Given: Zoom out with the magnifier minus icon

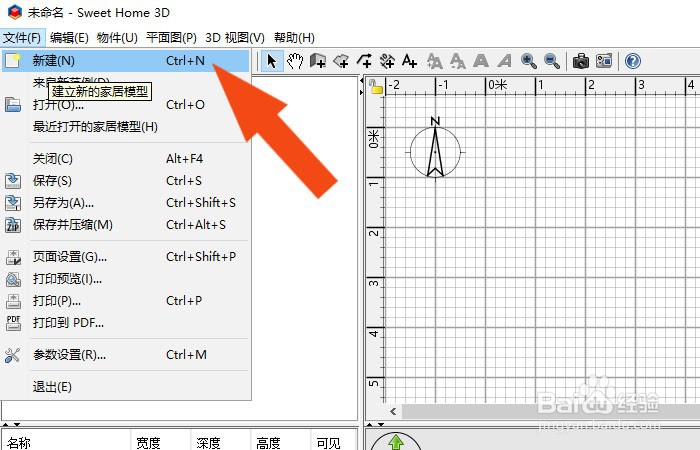Looking at the screenshot, I should 552,61.
